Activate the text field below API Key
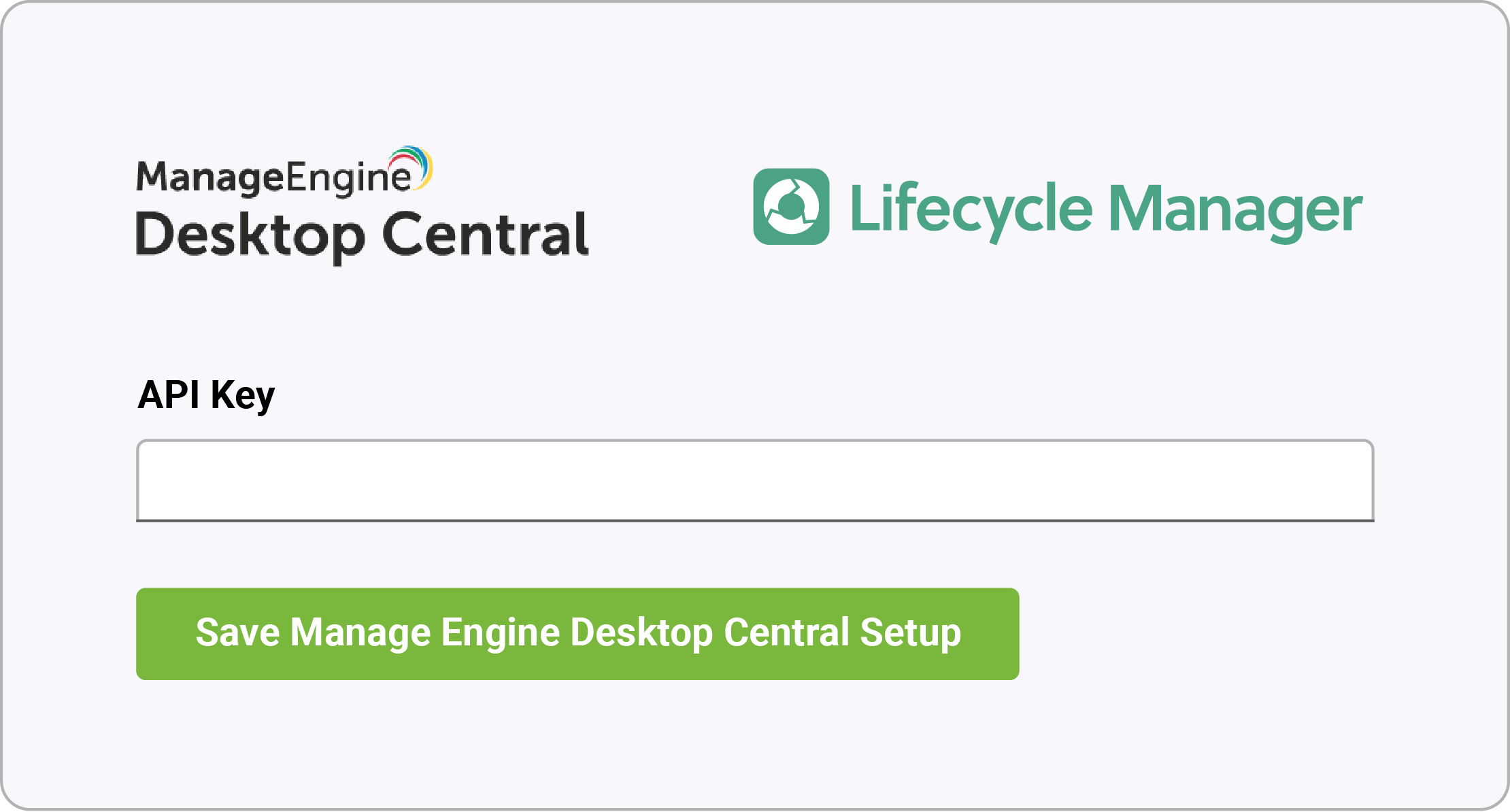Screen dimensions: 1510x812 point(755,481)
